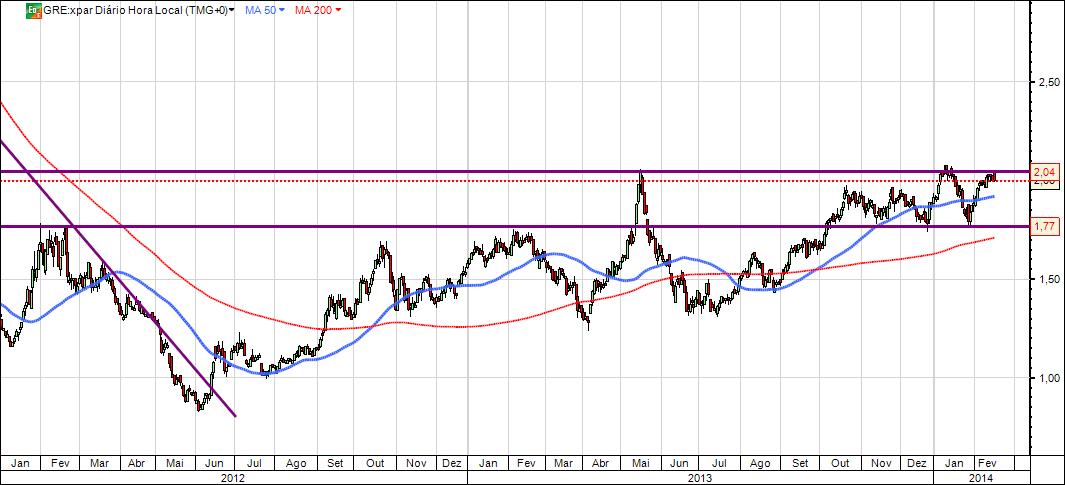Expand the MA 200 indicator dropdown
Viewport: 1065px width, 485px height.
(338, 11)
